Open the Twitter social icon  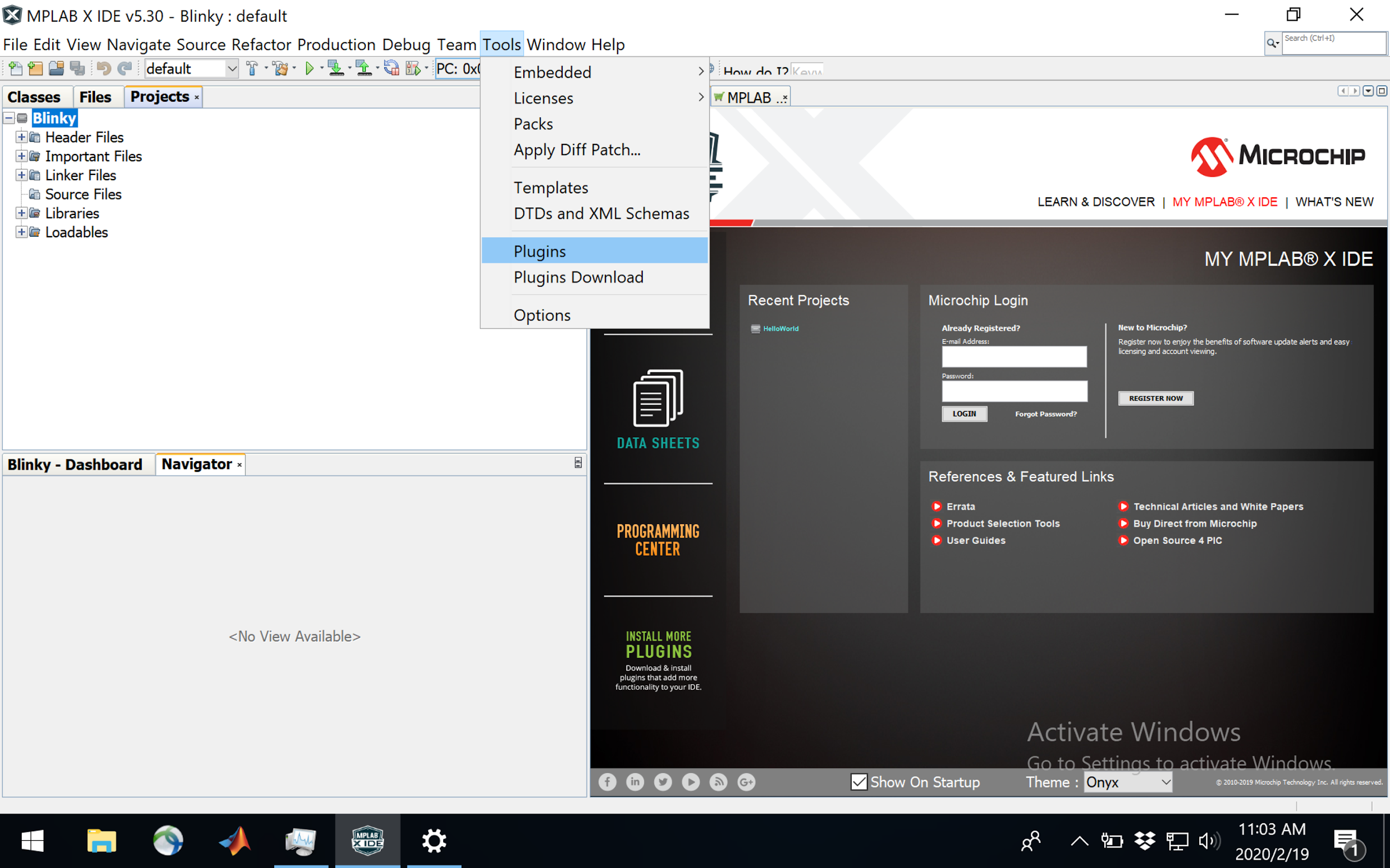[663, 782]
